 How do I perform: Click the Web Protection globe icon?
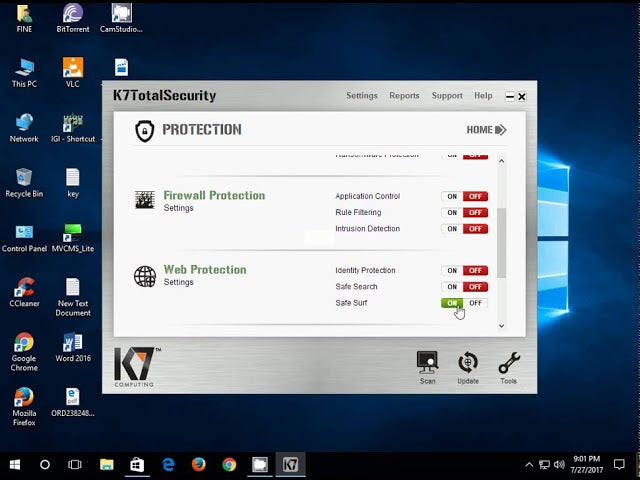coord(145,276)
